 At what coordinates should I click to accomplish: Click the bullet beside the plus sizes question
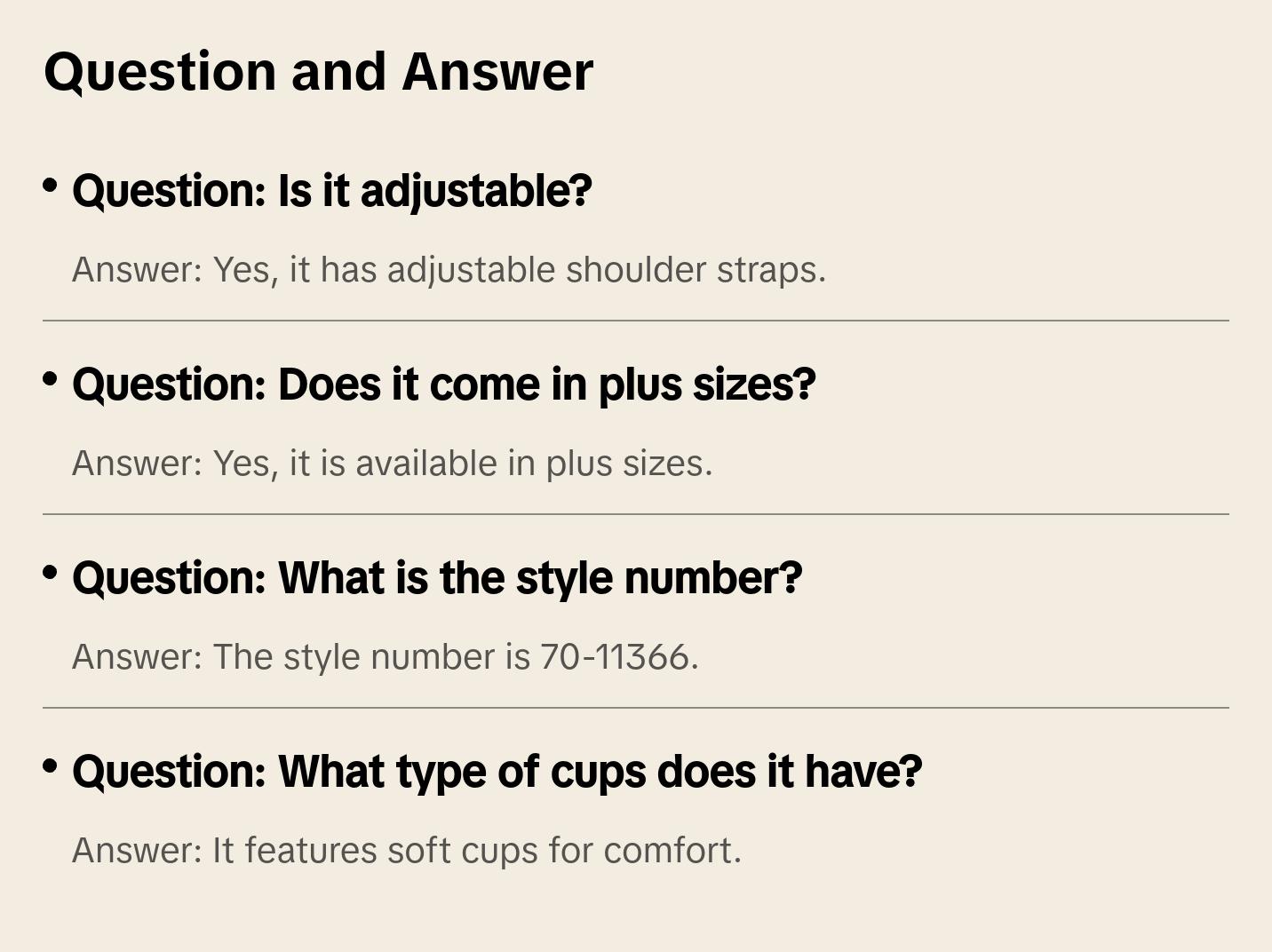tap(51, 379)
